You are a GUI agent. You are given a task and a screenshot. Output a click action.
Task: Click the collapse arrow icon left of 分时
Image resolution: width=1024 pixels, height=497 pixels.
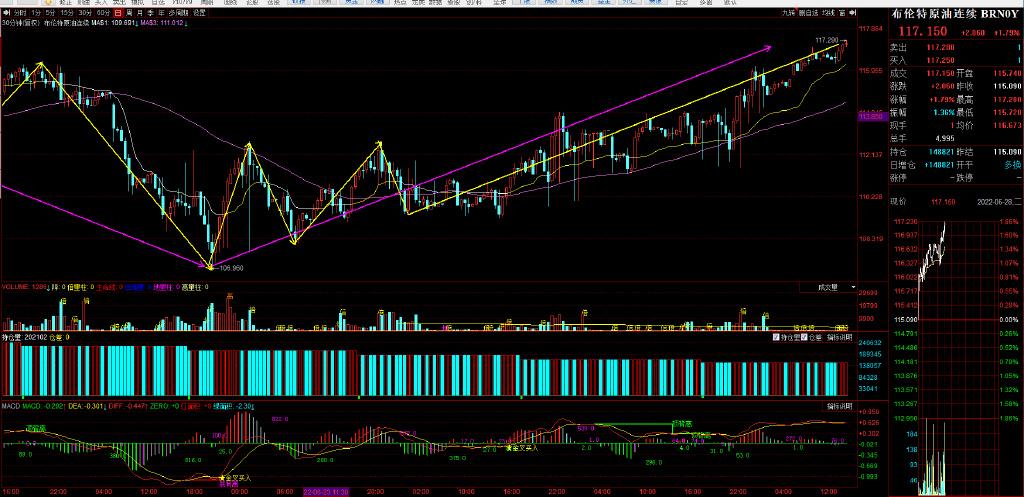click(5, 12)
